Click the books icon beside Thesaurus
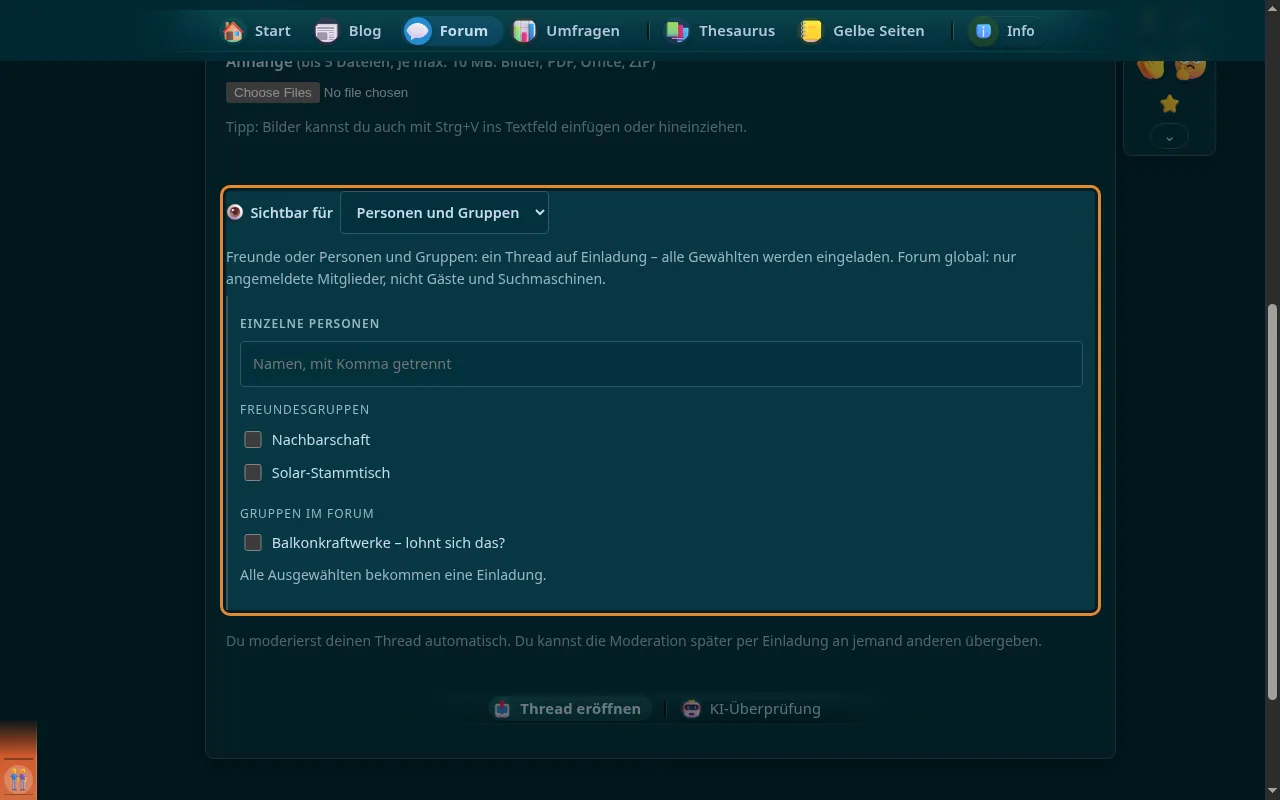The width and height of the screenshot is (1280, 800). coord(677,31)
